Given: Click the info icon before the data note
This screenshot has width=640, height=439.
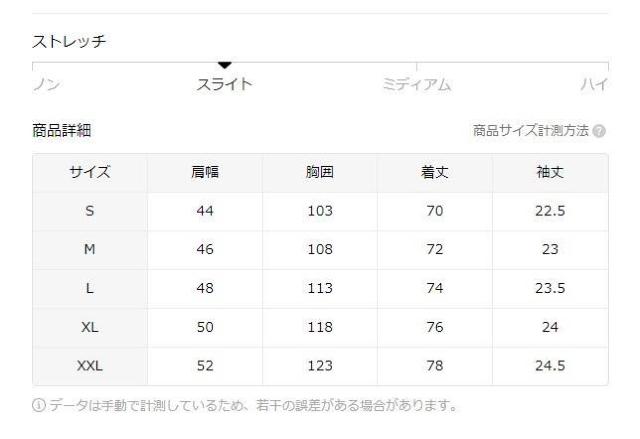Looking at the screenshot, I should coord(38,406).
